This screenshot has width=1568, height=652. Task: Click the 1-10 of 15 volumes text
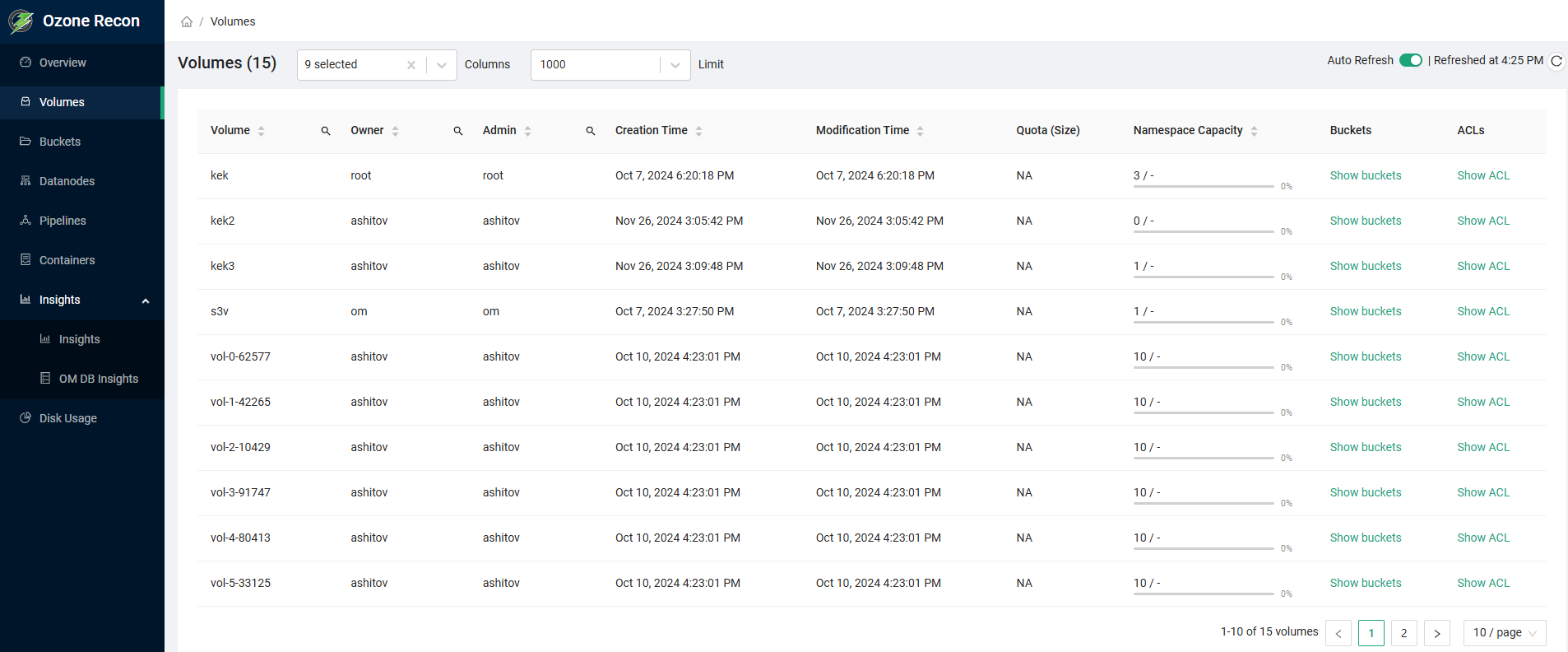(1269, 631)
